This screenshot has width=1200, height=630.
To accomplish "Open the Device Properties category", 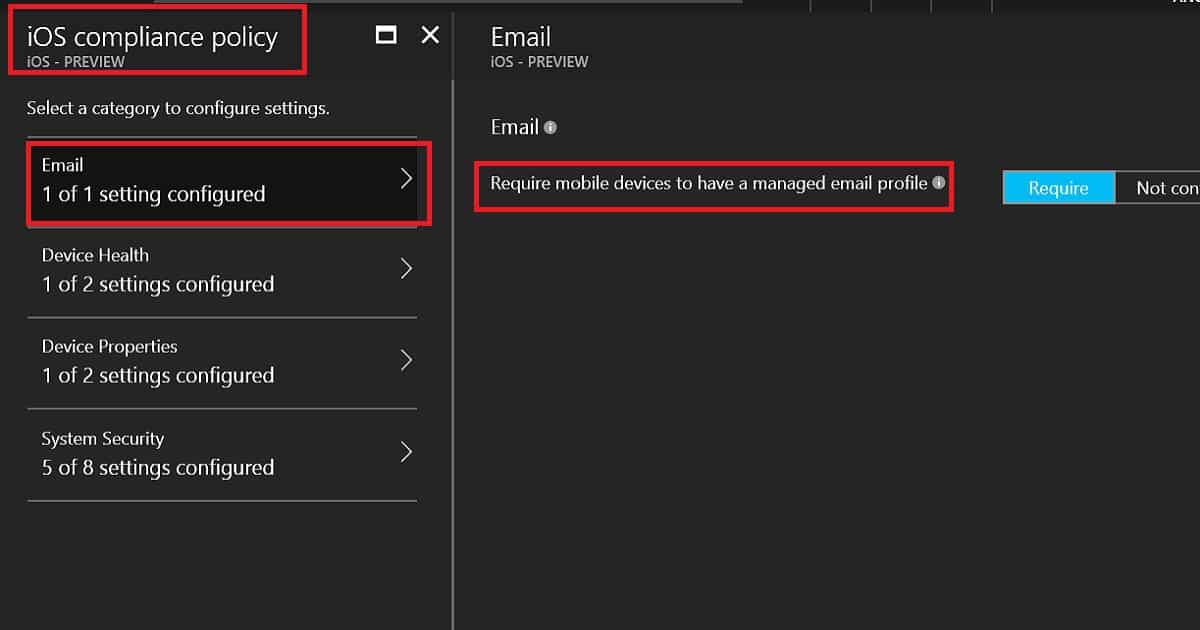I will [x=222, y=363].
